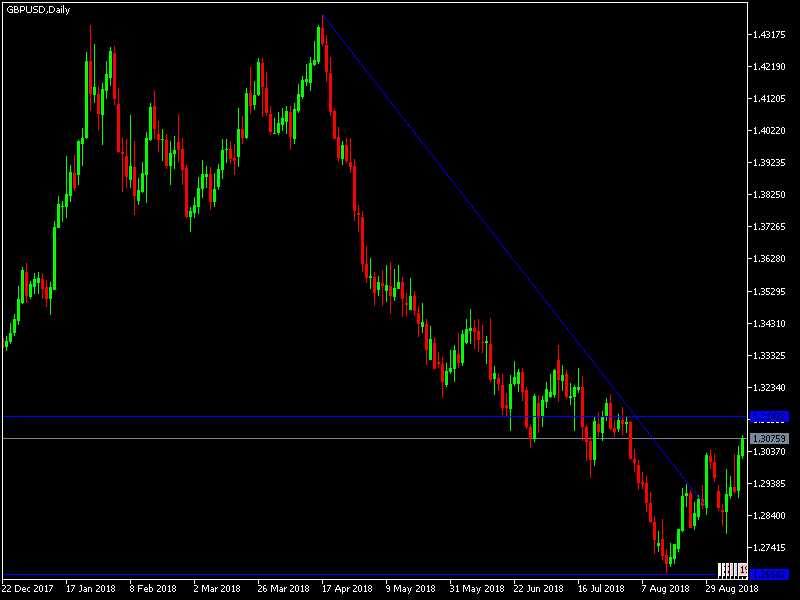Click the 8 Feb 2018 date label
The height and width of the screenshot is (600, 800).
(x=153, y=589)
